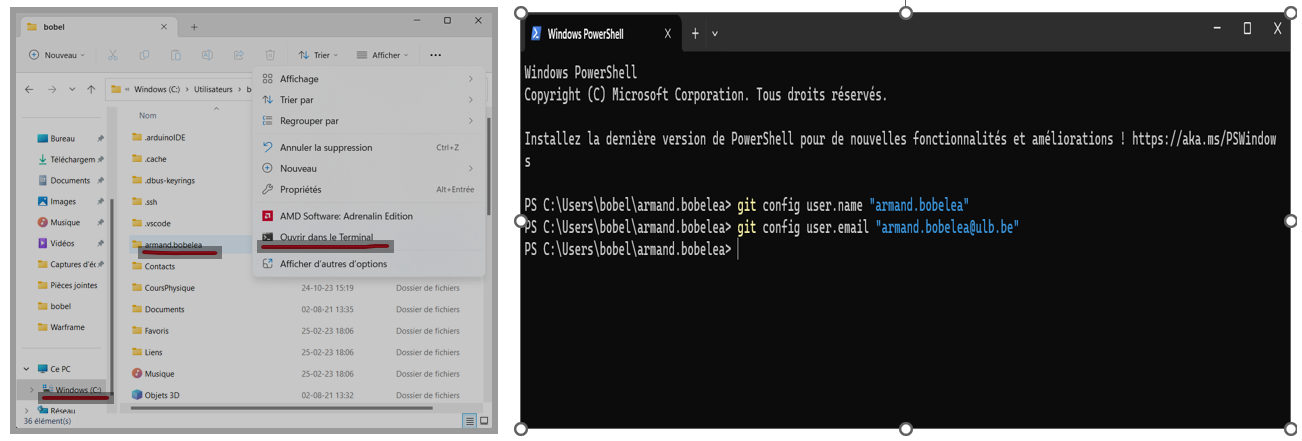
Task: Go up one folder level with up arrow
Action: (91, 89)
